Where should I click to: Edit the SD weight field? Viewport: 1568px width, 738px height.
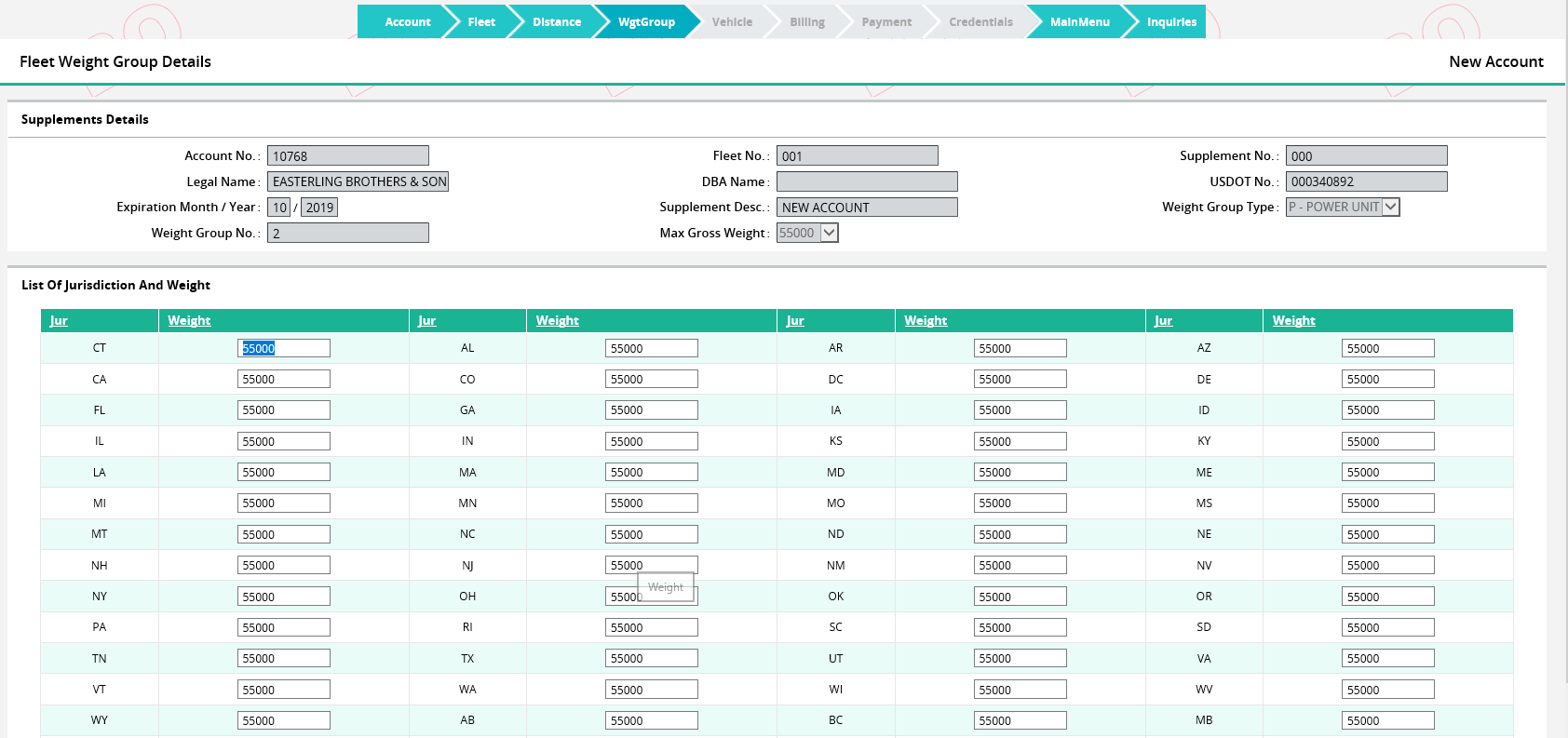(x=1388, y=627)
